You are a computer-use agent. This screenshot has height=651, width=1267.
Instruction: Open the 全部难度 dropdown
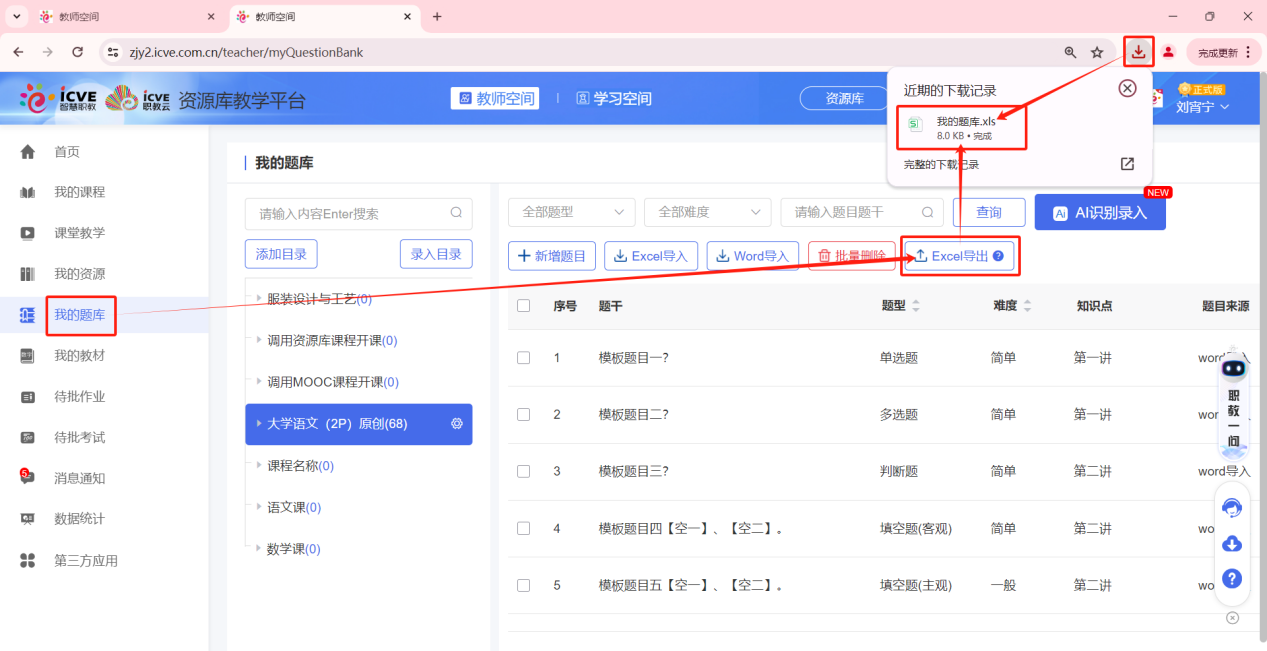point(707,212)
